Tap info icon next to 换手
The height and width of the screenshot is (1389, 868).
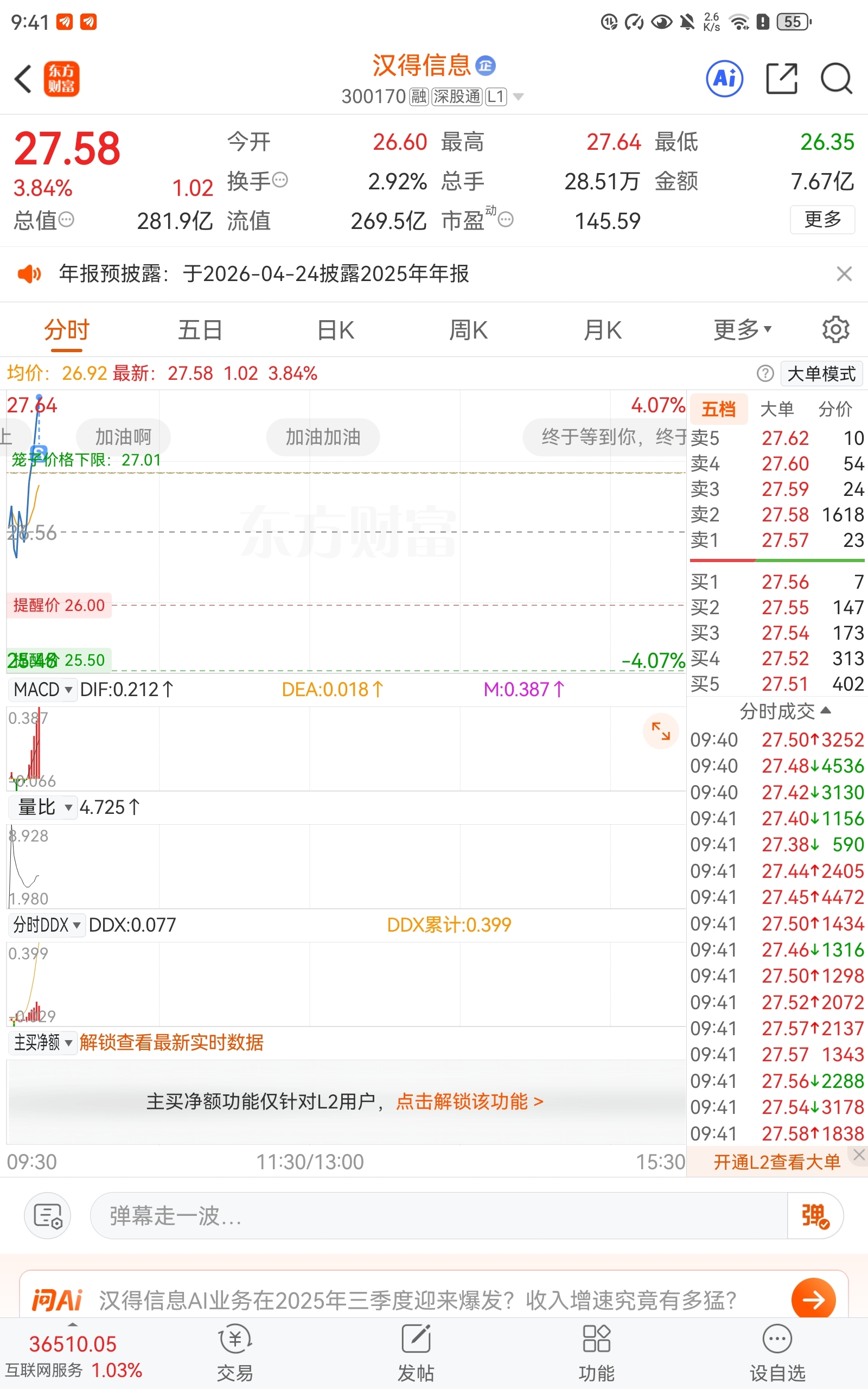pos(279,180)
